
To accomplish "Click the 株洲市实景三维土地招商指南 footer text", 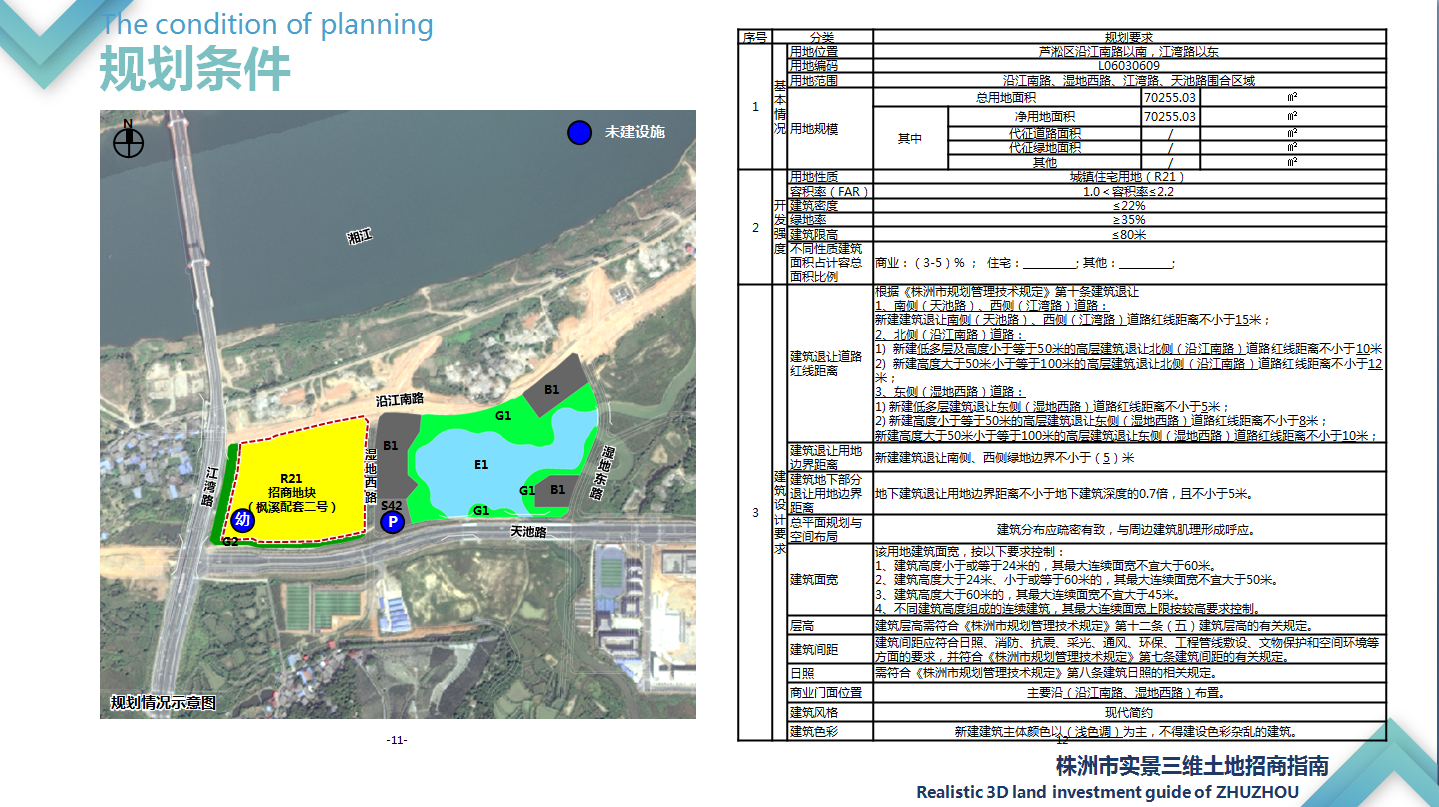I will point(1192,766).
